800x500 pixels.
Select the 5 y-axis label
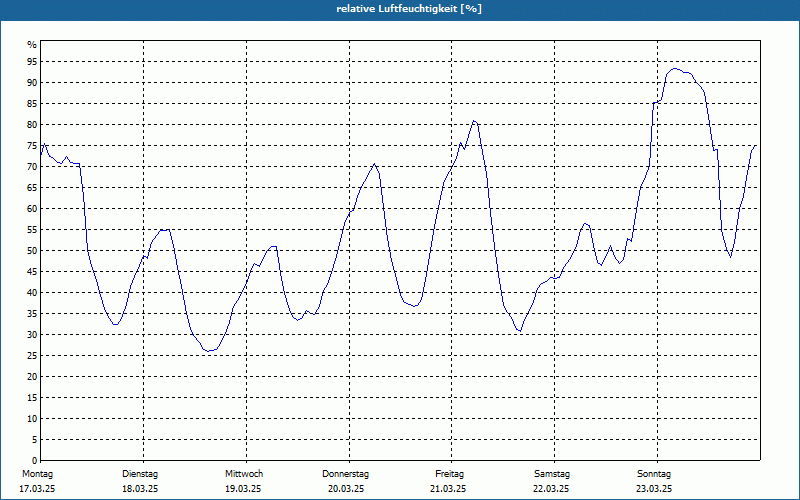(34, 440)
